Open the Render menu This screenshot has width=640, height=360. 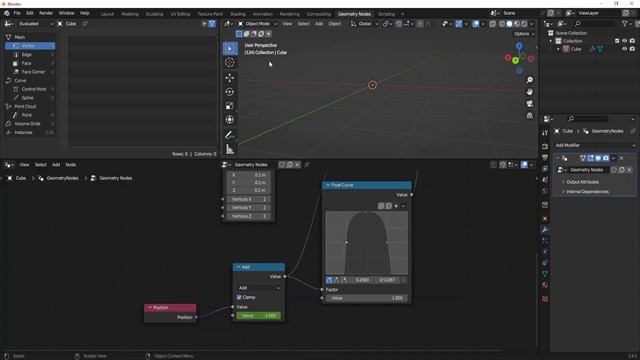tap(46, 13)
